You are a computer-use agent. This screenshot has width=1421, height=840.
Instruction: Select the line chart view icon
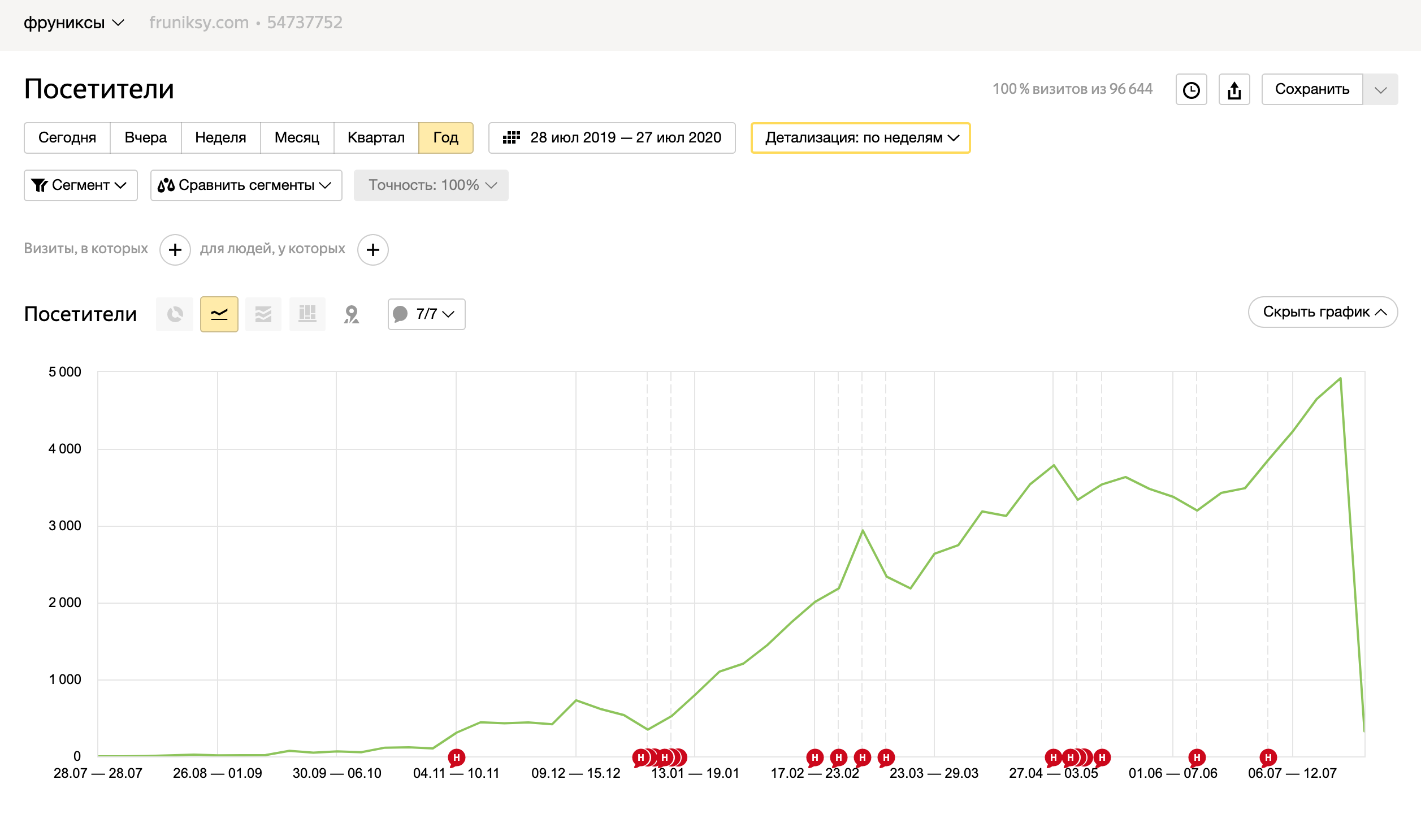[x=219, y=314]
